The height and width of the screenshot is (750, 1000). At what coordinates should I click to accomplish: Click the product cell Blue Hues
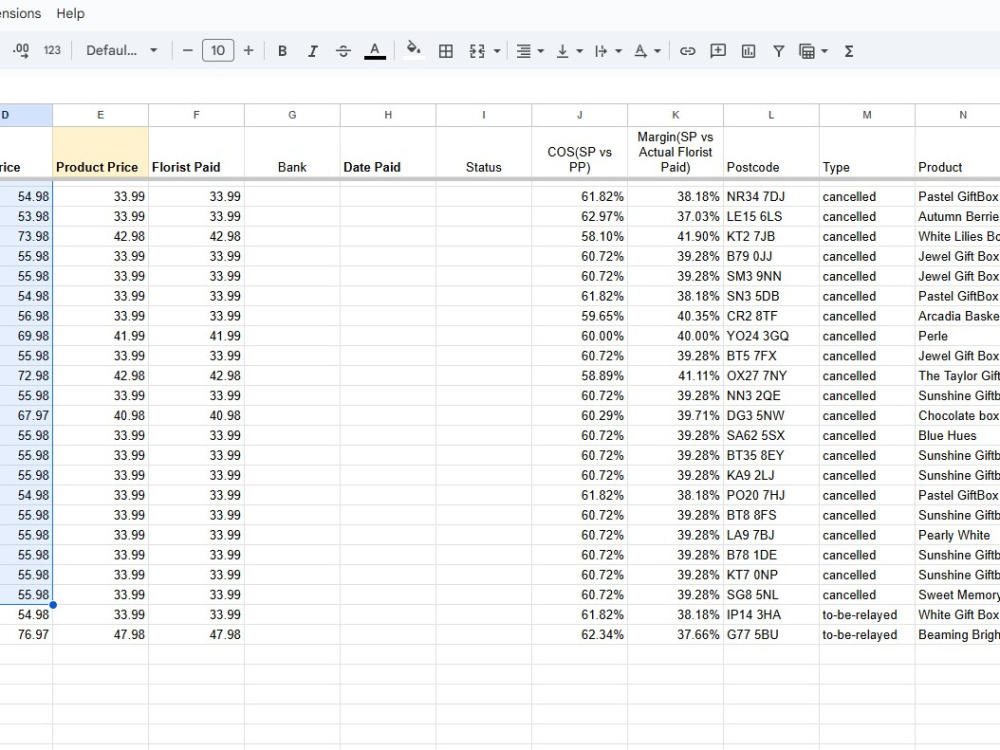958,435
